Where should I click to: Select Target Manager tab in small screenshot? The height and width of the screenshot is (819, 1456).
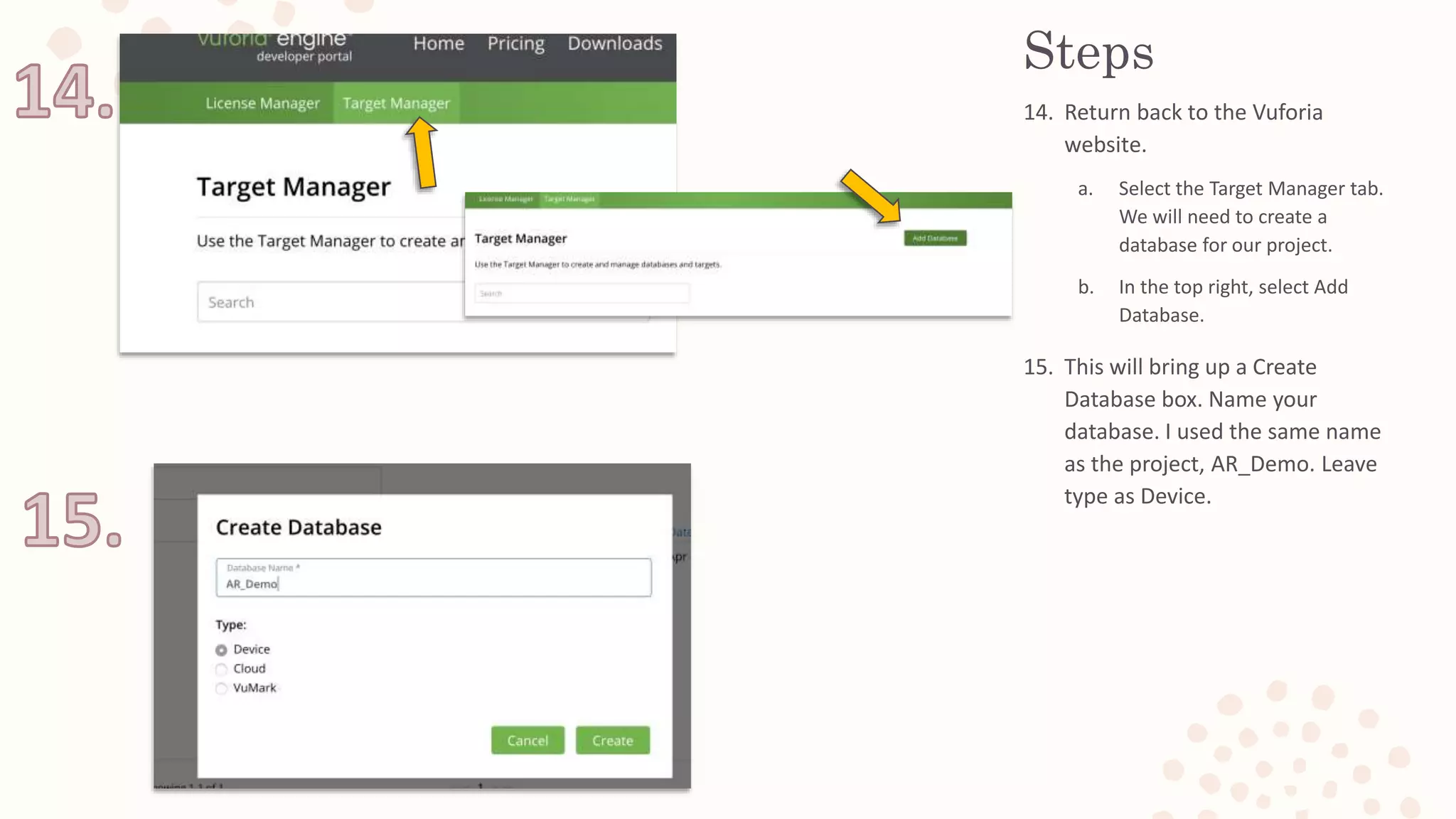[569, 199]
